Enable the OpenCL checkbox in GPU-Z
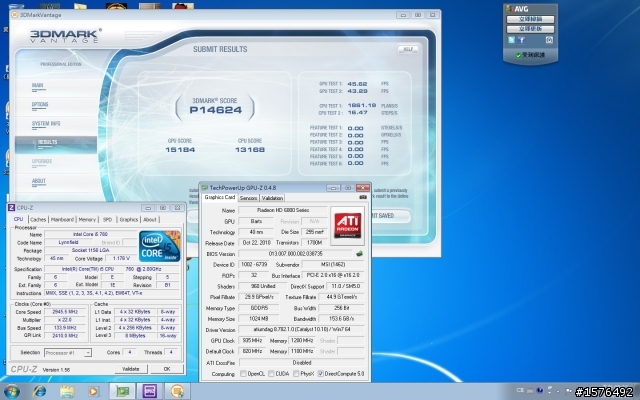This screenshot has width=640, height=400. click(243, 373)
